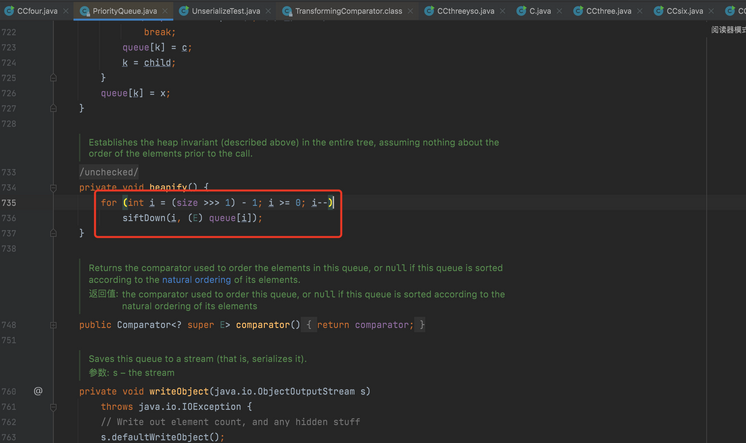Click the UnserializeTest.java class icon

pyautogui.click(x=184, y=10)
